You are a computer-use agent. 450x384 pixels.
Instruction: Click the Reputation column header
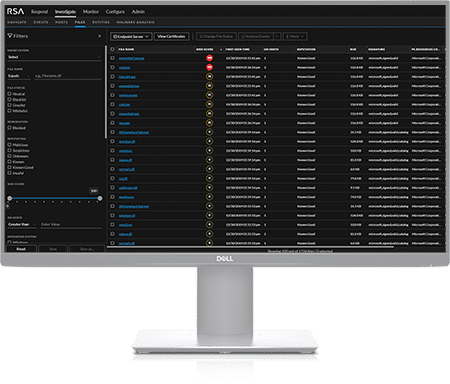306,49
